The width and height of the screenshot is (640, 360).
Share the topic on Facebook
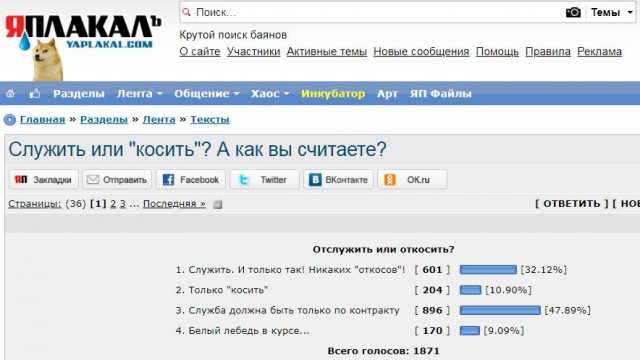[191, 180]
